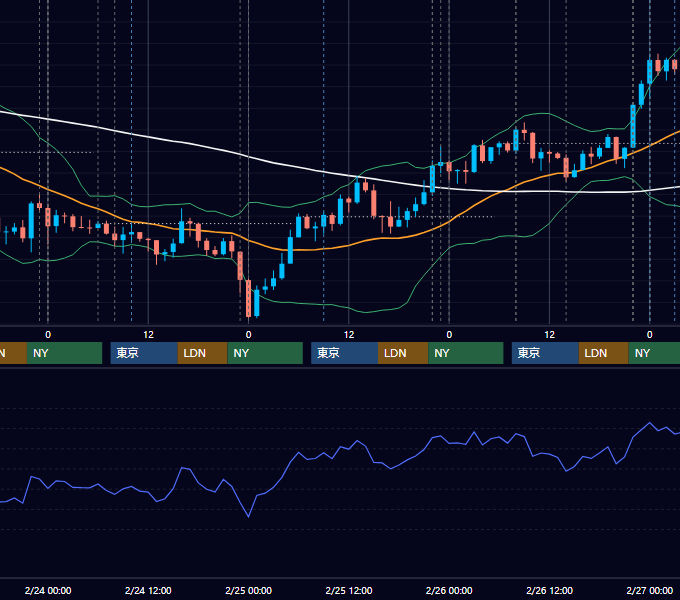Click the lowest red candle at 2/25 00:00
Screen dimensions: 680x600
[248, 298]
